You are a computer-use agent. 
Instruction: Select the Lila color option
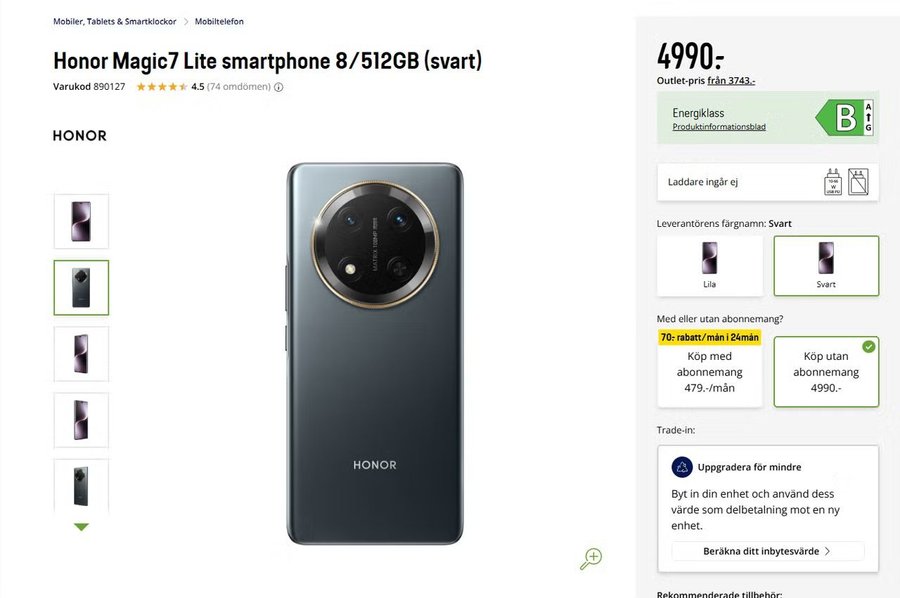(x=709, y=265)
